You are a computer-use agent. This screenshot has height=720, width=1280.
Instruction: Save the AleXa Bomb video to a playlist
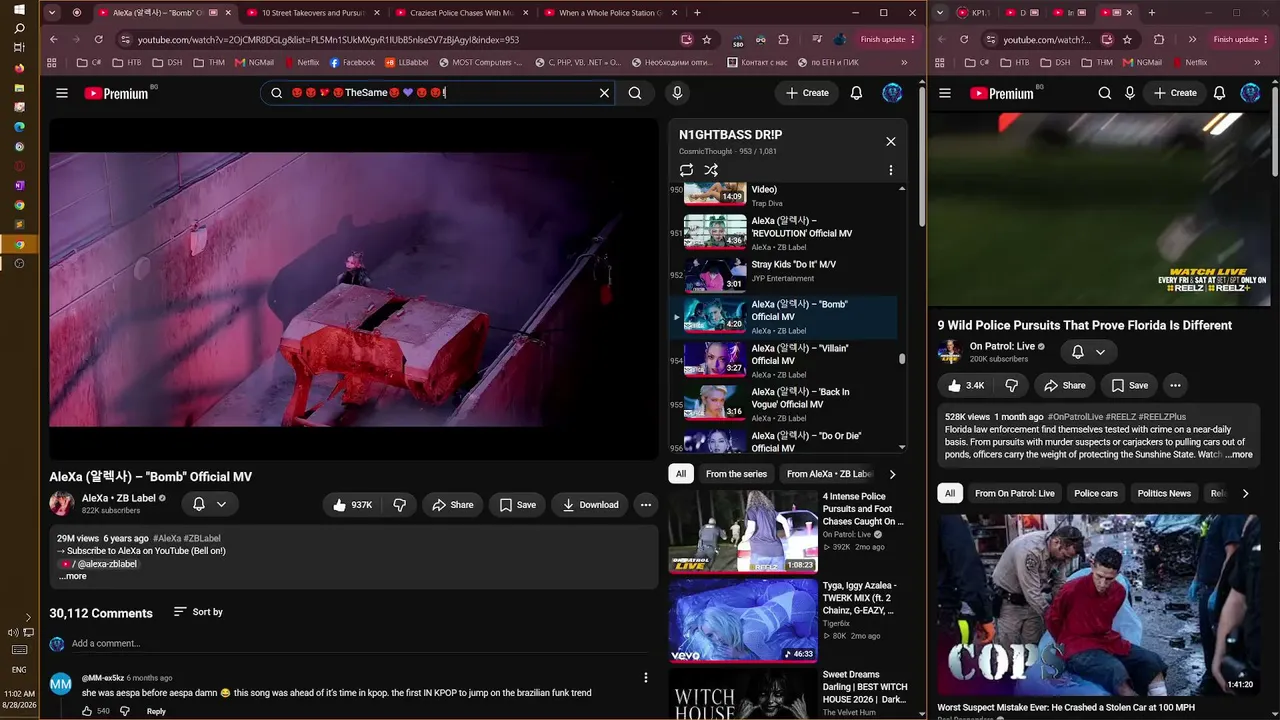[x=517, y=505]
